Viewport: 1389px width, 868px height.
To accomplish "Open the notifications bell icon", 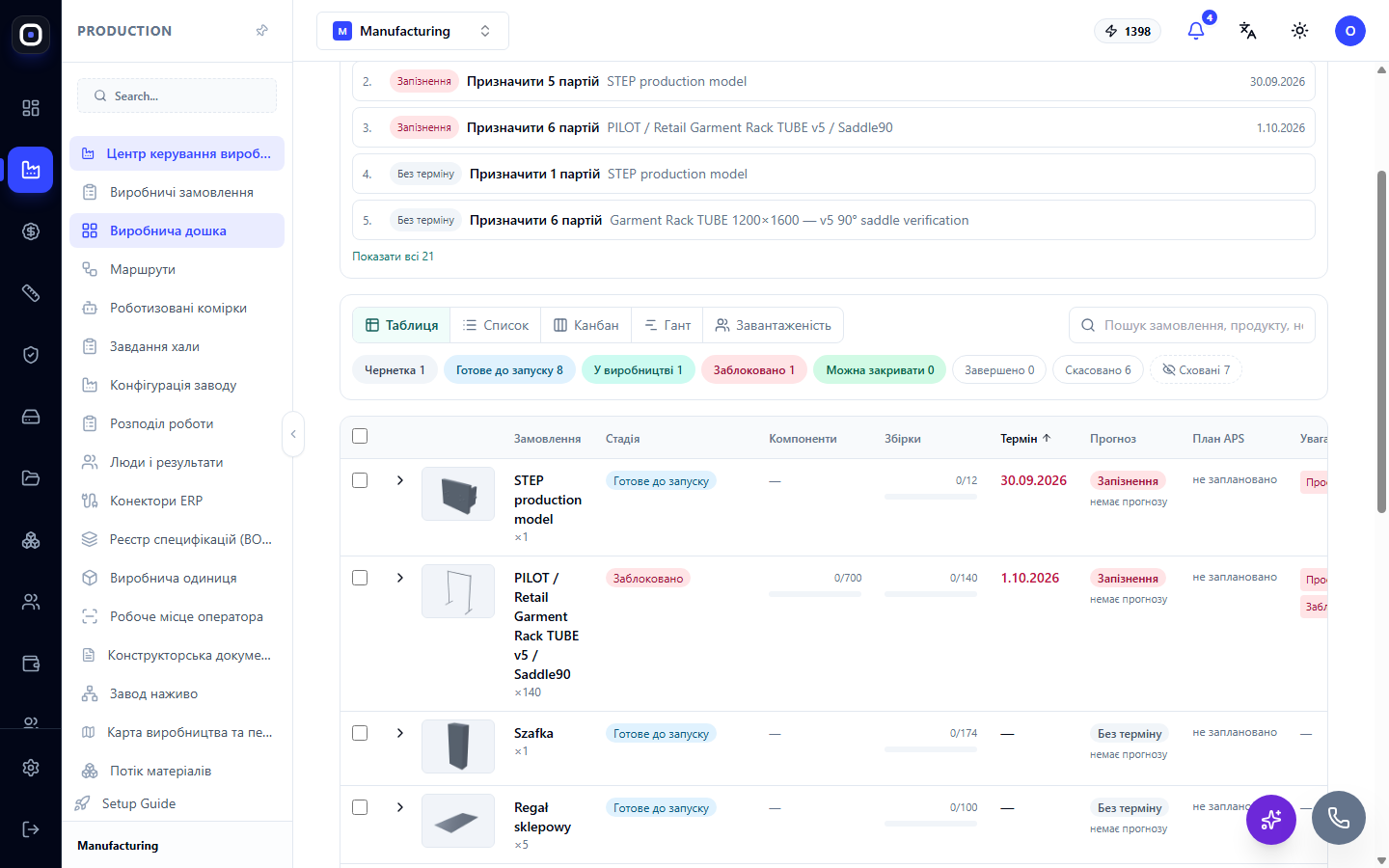I will click(x=1196, y=31).
